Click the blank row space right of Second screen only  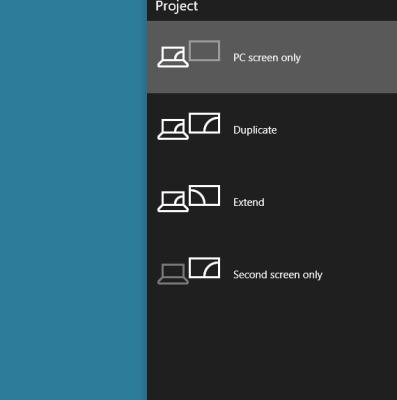[360, 274]
